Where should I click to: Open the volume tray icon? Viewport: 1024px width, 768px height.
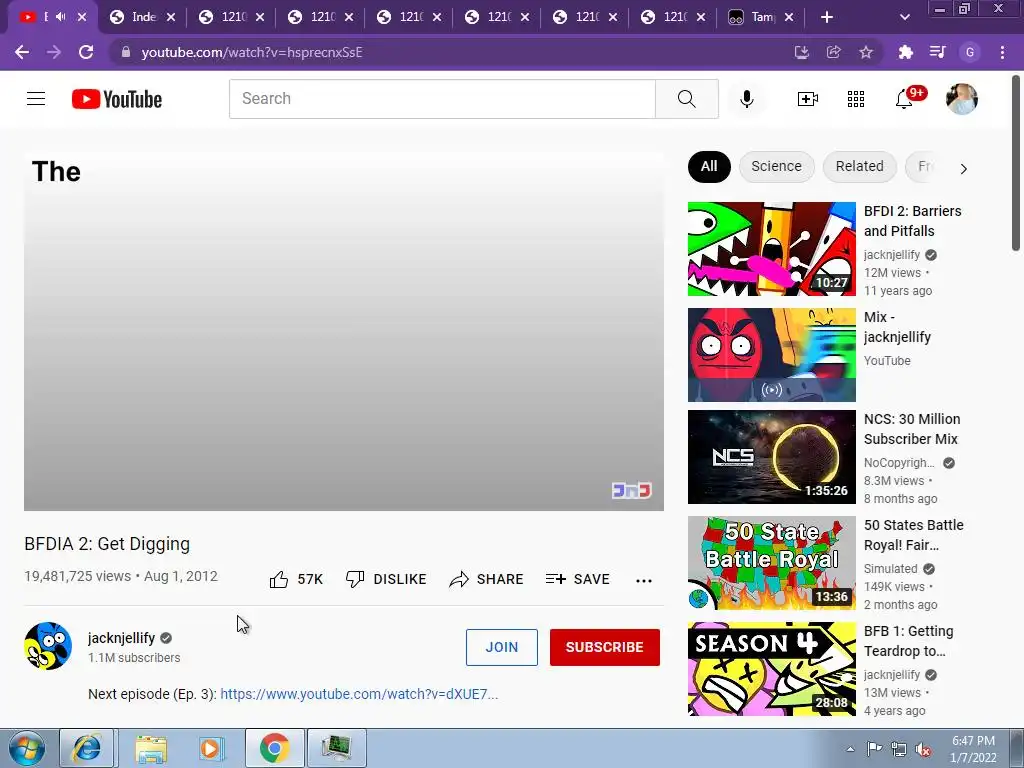point(923,749)
